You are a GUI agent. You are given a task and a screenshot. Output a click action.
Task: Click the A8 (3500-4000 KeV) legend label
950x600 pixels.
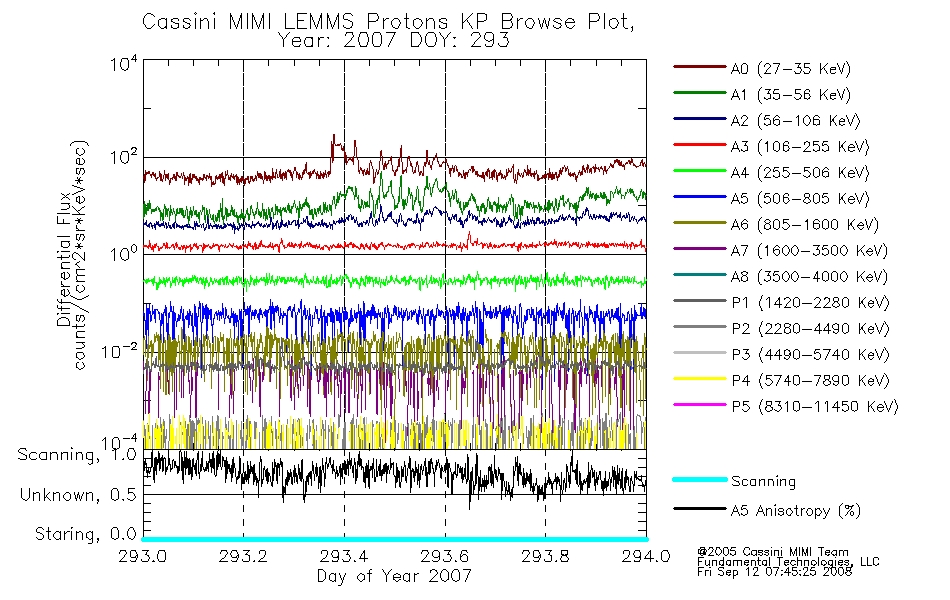coord(809,277)
